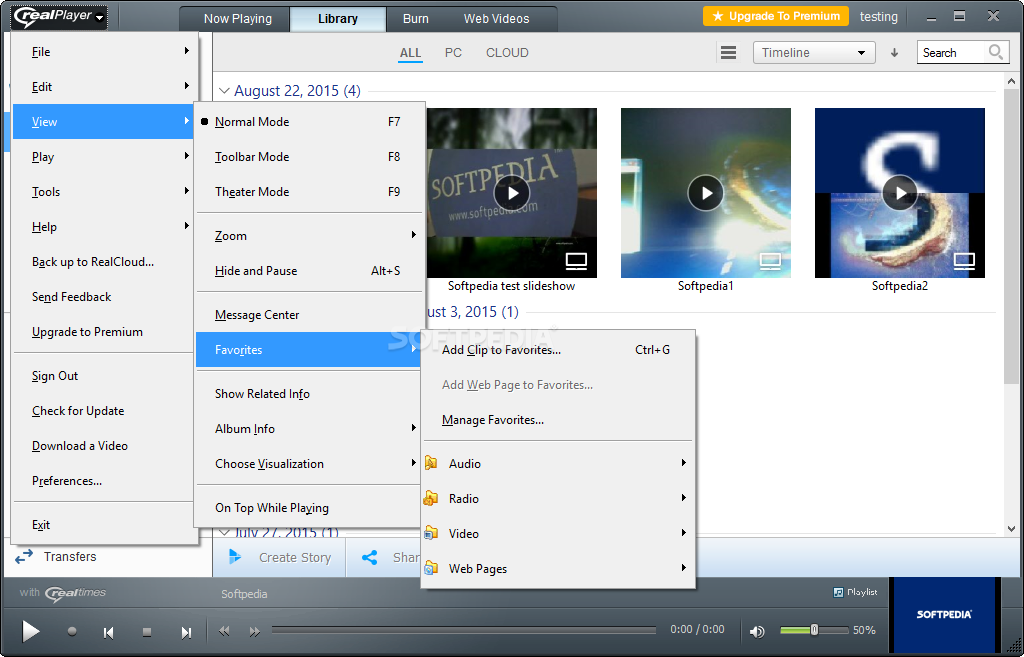This screenshot has width=1024, height=657.
Task: Expand the Zoom submenu
Action: click(x=310, y=236)
